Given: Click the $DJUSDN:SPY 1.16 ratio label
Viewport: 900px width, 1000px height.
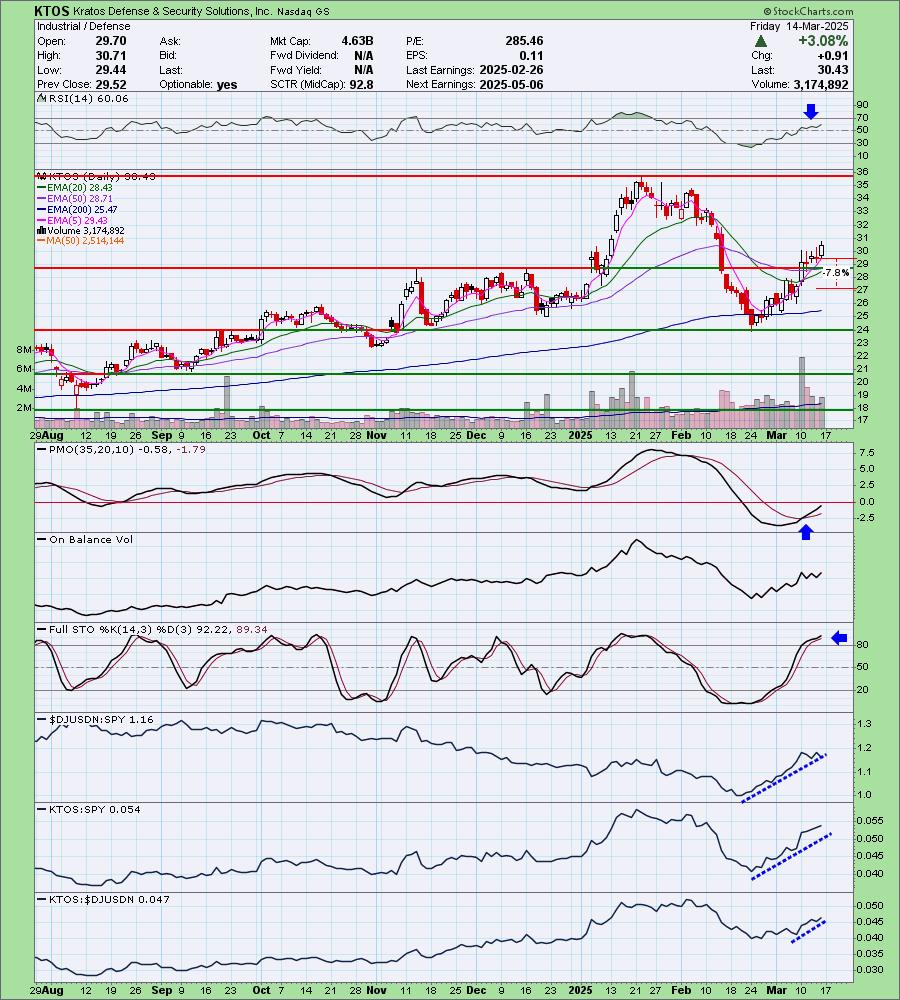Looking at the screenshot, I should (x=101, y=719).
